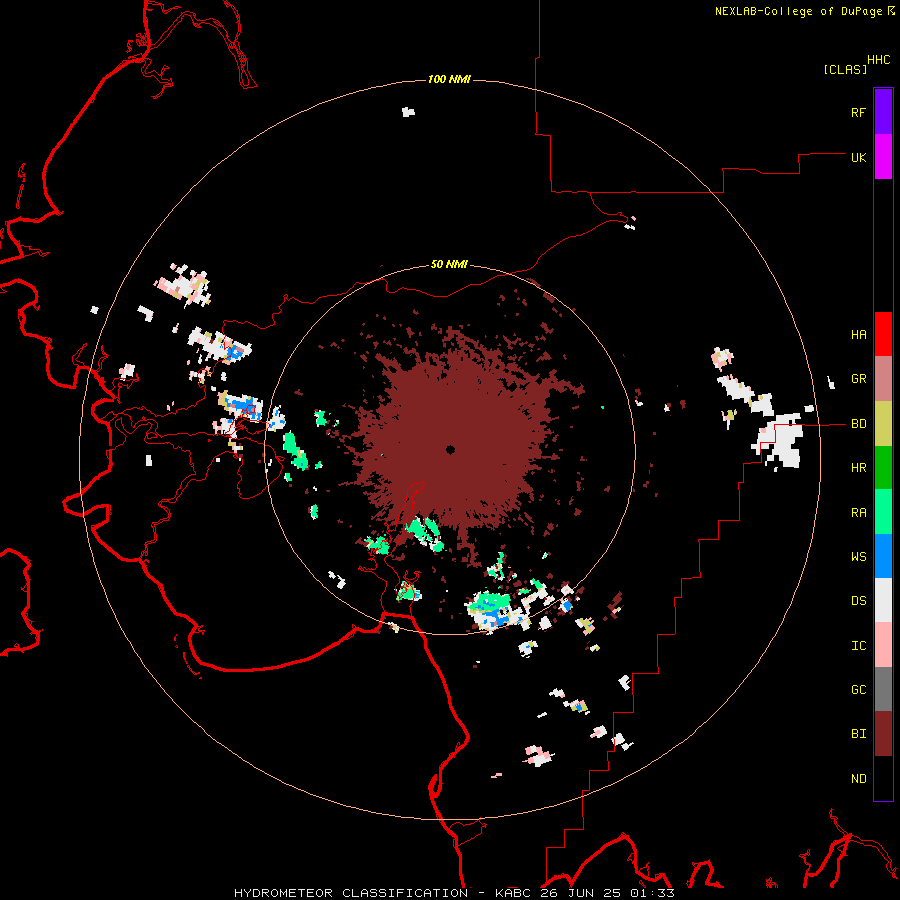900x900 pixels.
Task: Click the HA red legend swatch
Action: point(883,334)
